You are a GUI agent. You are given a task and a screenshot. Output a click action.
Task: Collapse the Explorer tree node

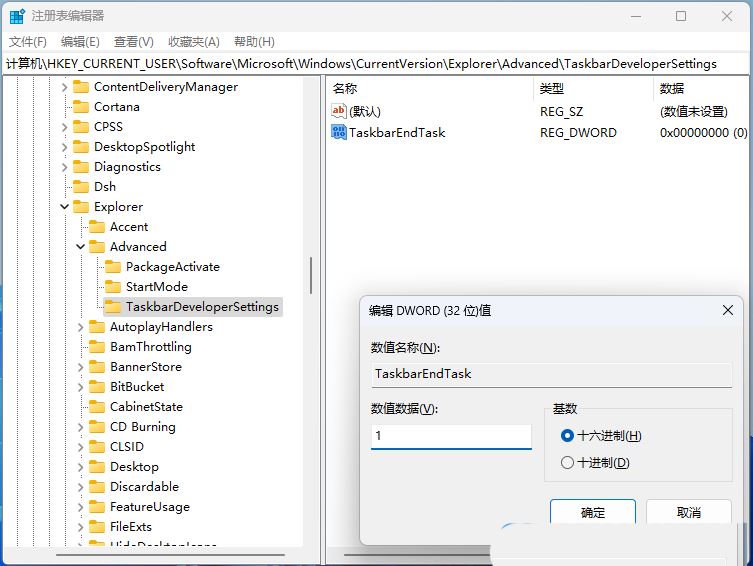[x=65, y=207]
